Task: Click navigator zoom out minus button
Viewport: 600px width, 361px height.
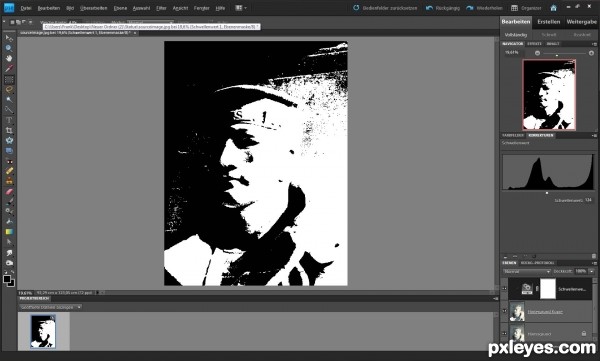Action: point(537,53)
